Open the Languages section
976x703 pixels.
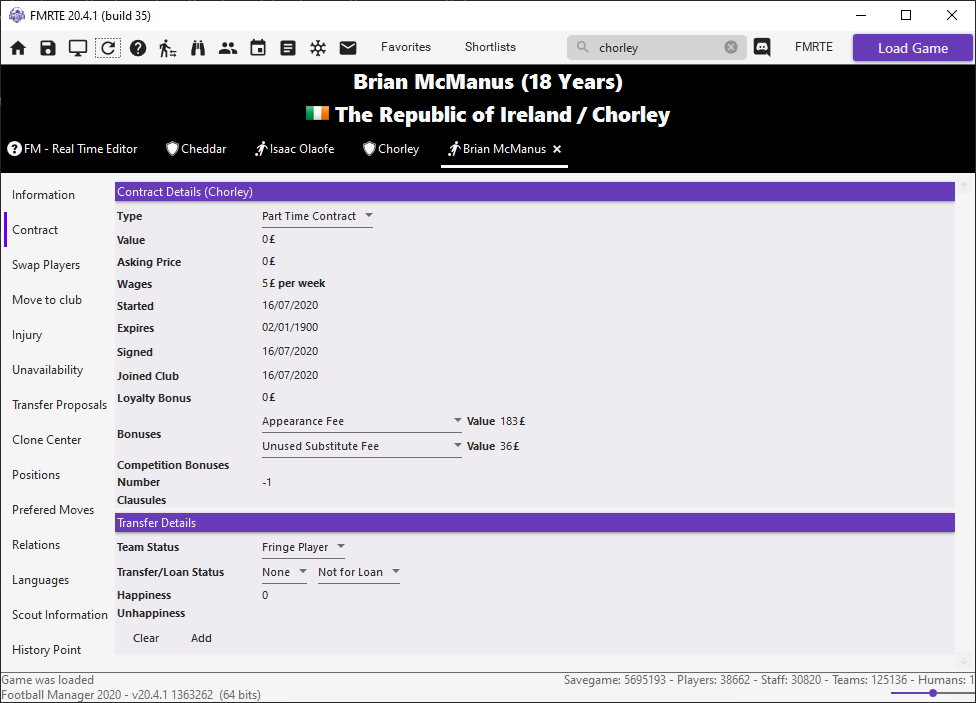pos(40,580)
